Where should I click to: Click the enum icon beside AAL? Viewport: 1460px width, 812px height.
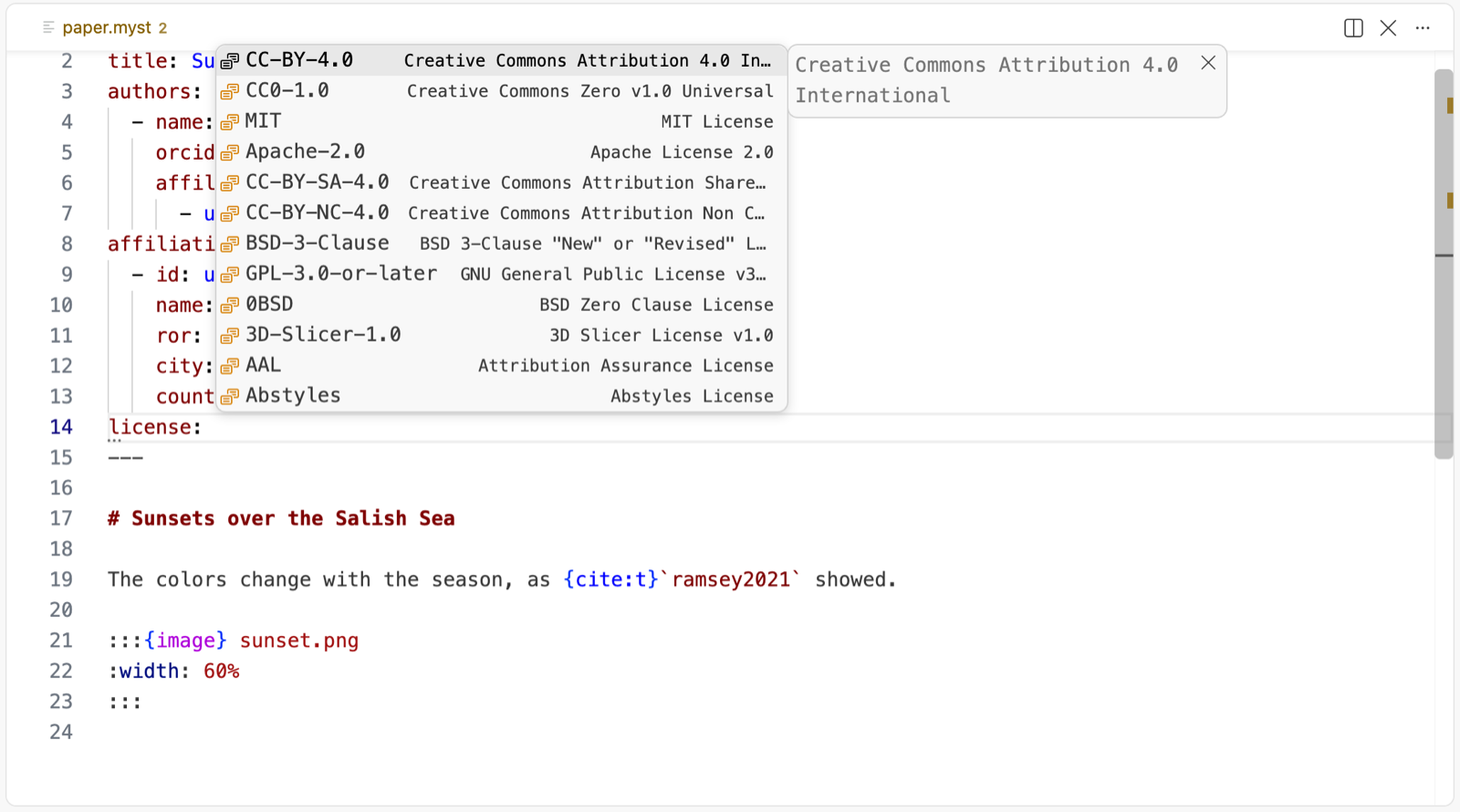tap(230, 367)
